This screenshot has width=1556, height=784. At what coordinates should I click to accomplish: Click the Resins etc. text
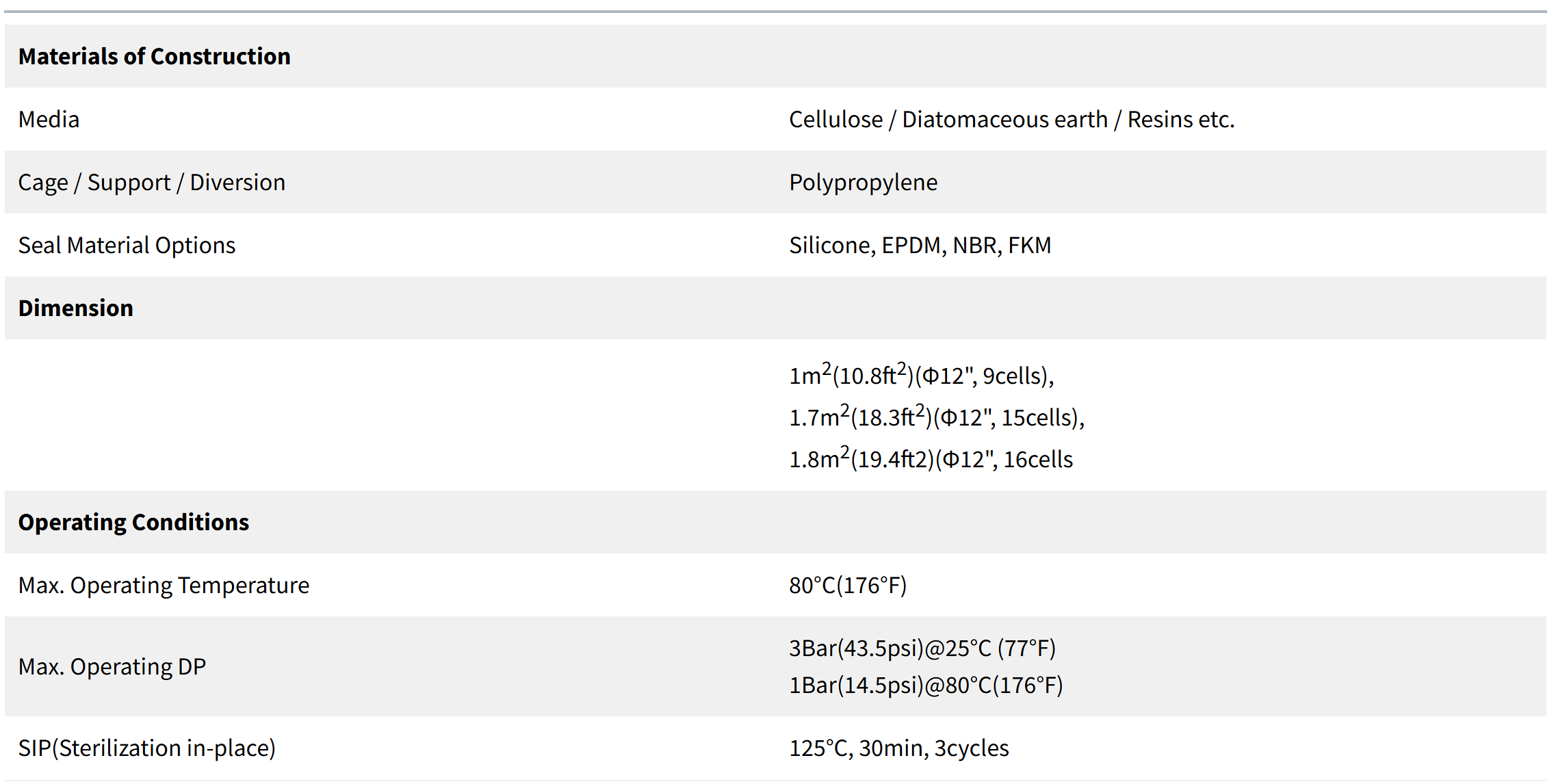1181,119
